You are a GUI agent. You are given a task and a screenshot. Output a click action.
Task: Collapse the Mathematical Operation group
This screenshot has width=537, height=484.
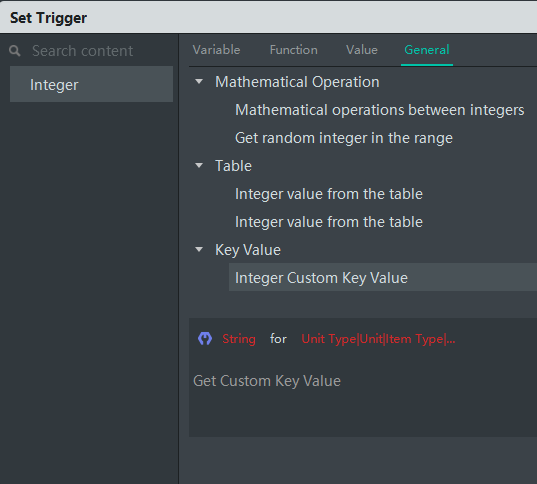point(199,82)
